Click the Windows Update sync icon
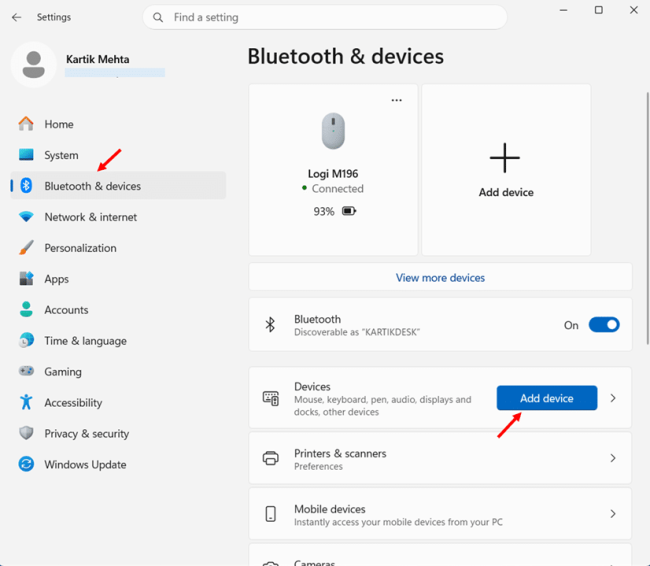The height and width of the screenshot is (566, 650). click(x=26, y=464)
